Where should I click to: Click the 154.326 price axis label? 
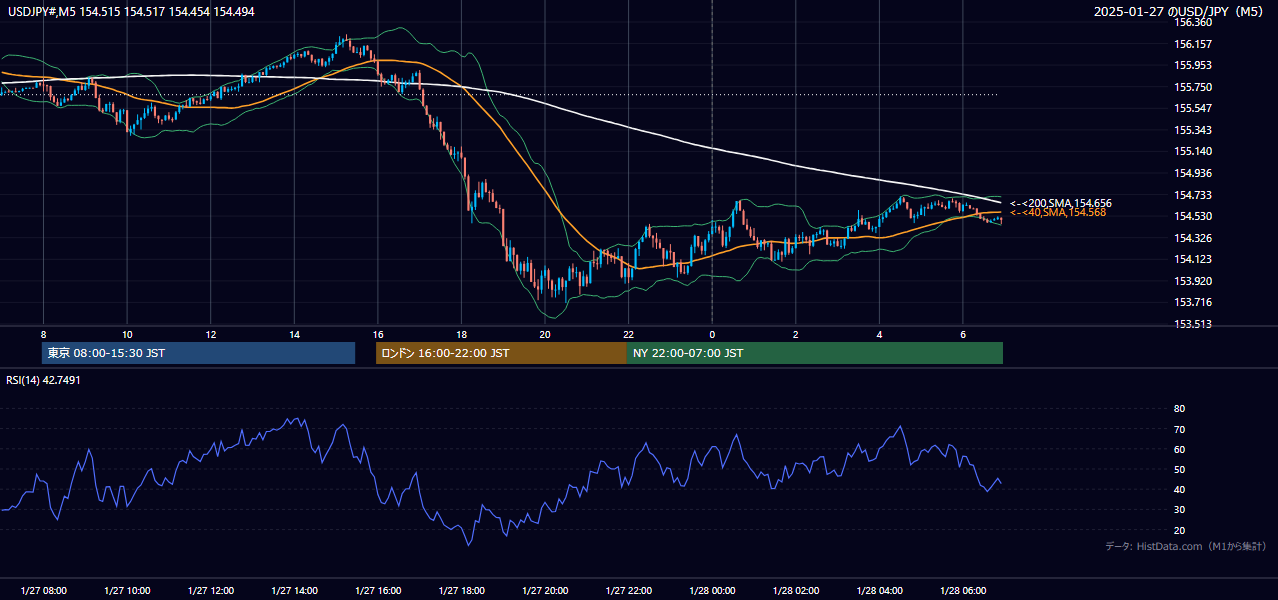(1194, 238)
